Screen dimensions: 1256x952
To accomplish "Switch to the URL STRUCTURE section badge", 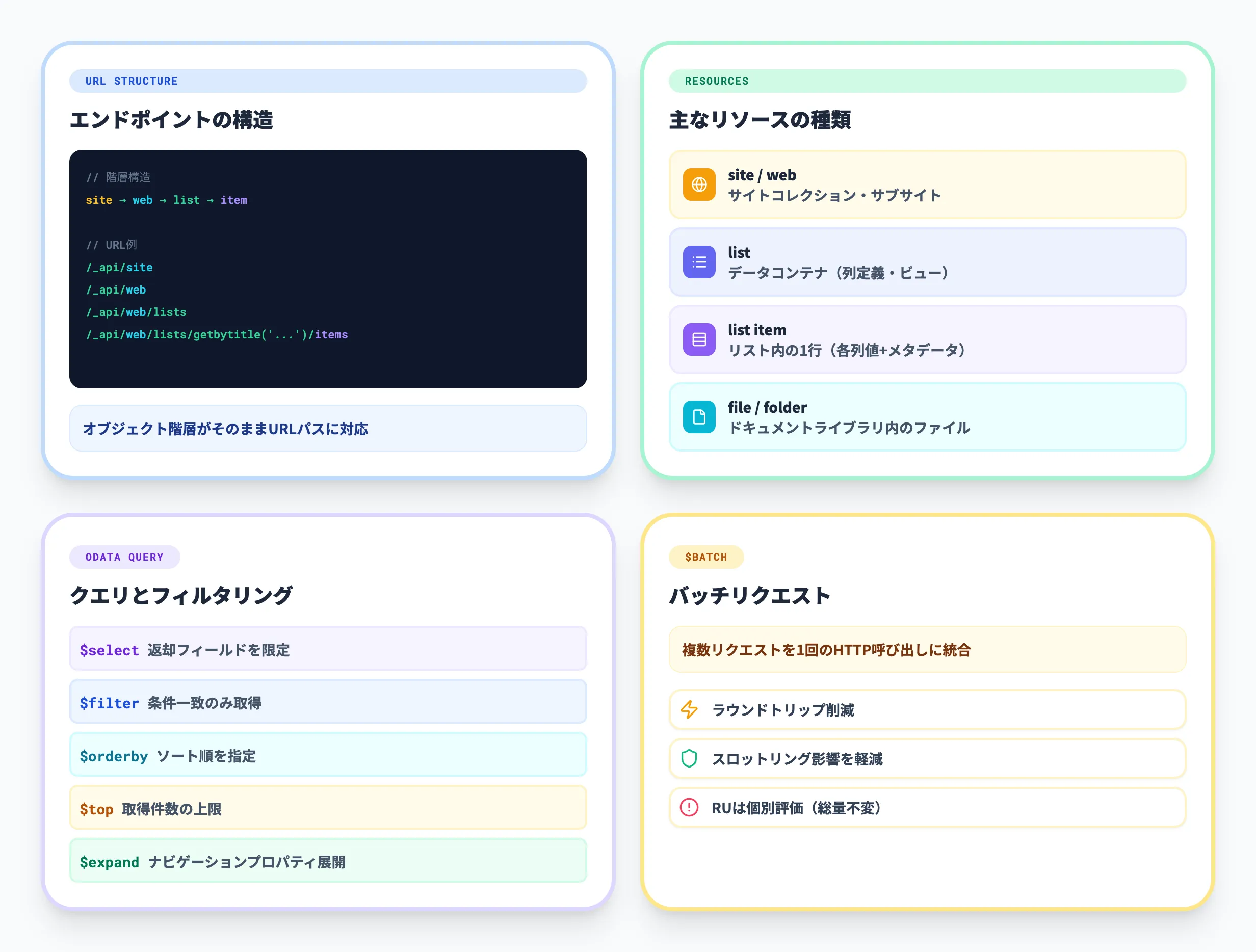I will tap(130, 81).
